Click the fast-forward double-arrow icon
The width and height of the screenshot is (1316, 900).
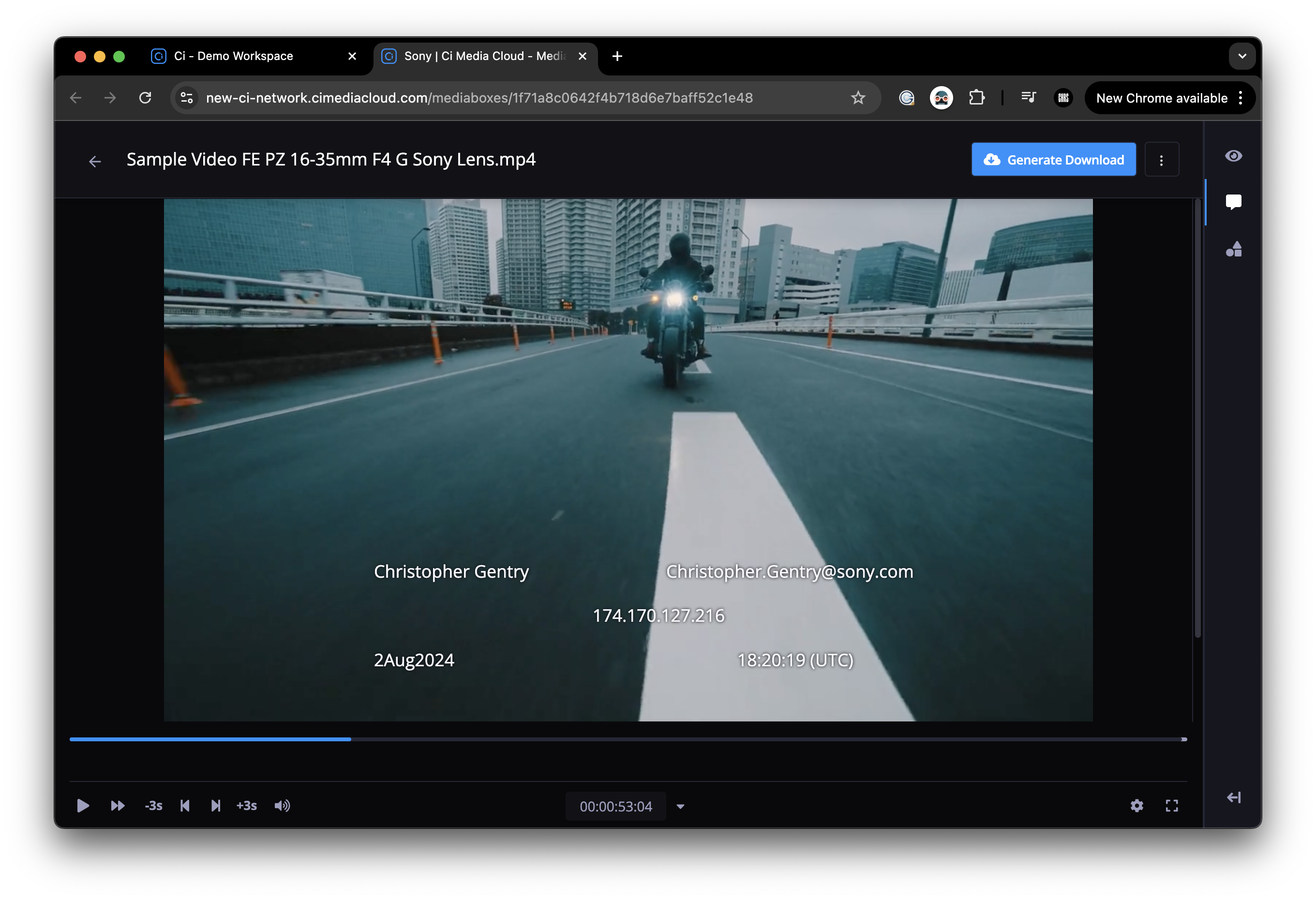[x=117, y=806]
